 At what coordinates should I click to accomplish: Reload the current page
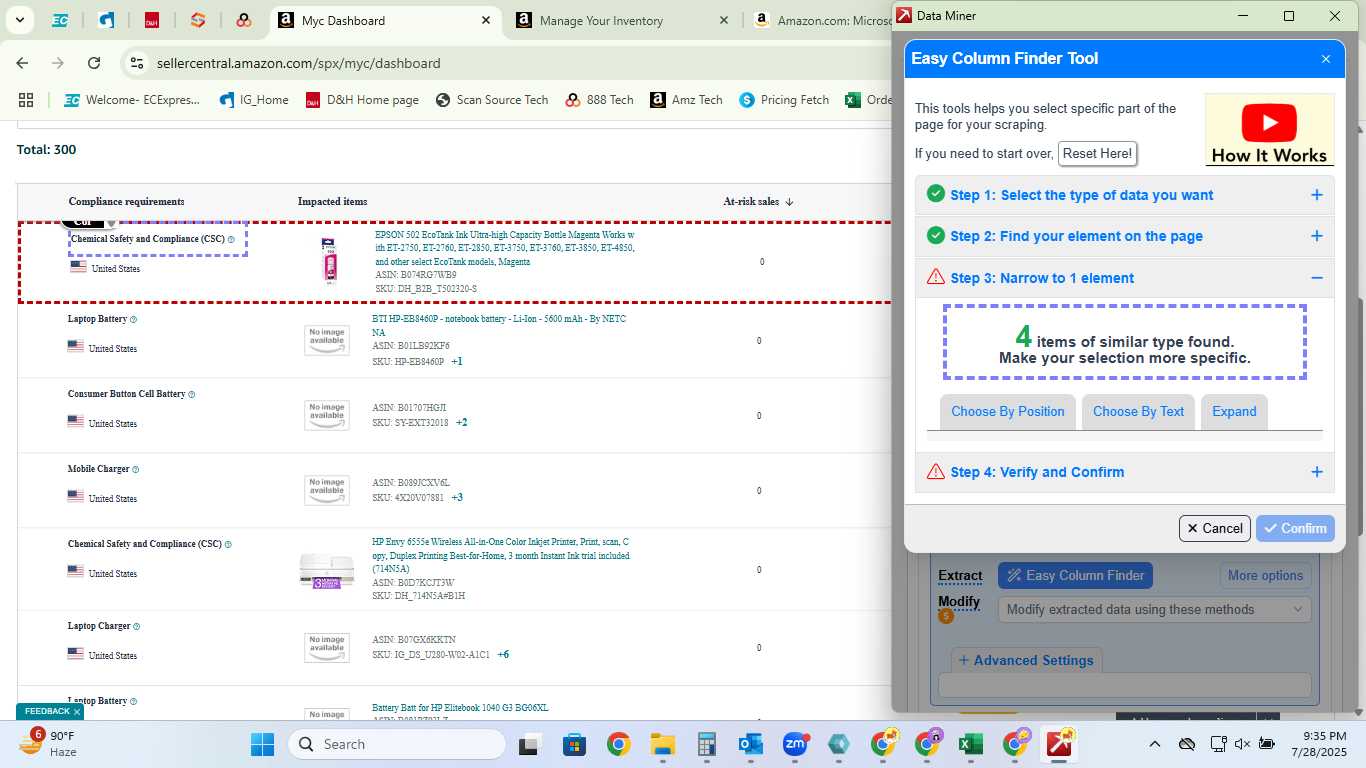click(94, 63)
